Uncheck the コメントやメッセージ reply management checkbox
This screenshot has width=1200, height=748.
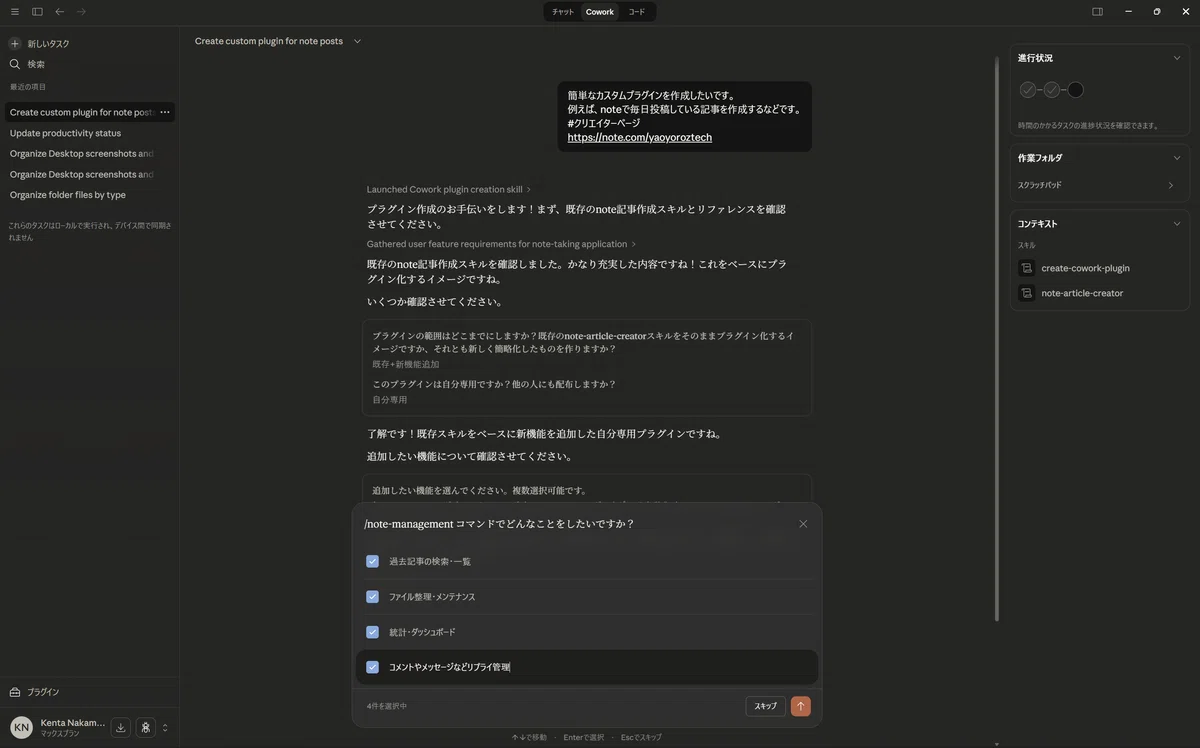pyautogui.click(x=372, y=667)
